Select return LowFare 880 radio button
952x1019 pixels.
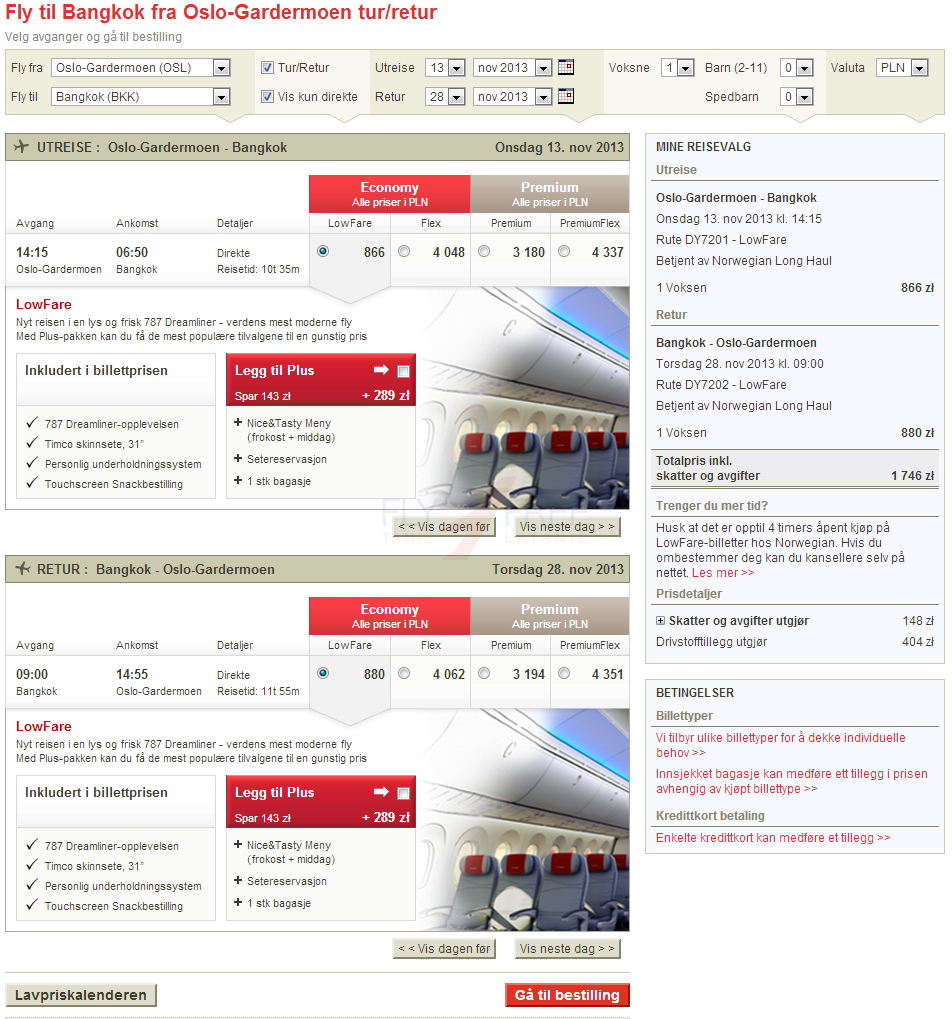(323, 673)
